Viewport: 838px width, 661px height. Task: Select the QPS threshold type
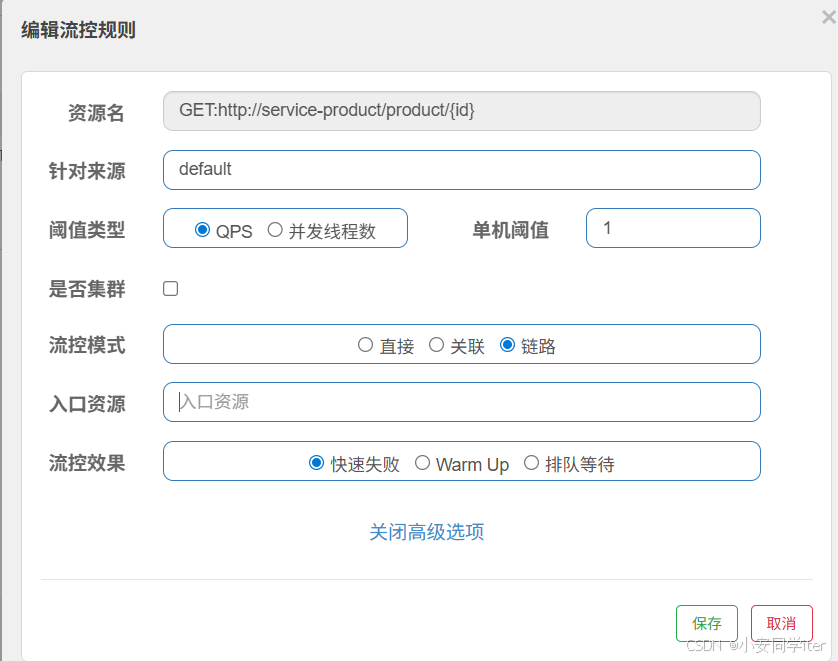click(x=202, y=230)
